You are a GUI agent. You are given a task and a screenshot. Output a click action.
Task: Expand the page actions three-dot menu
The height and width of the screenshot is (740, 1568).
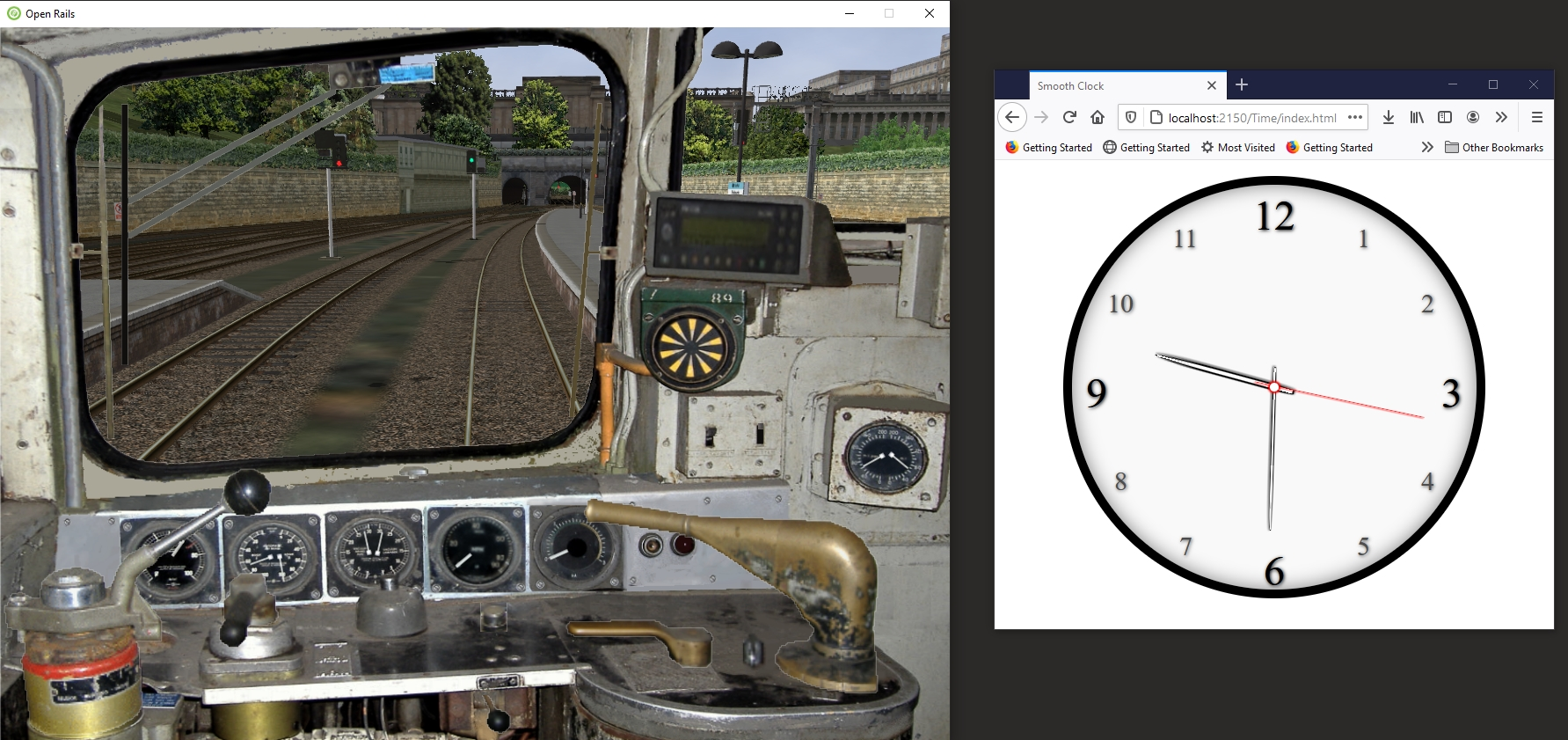point(1355,117)
